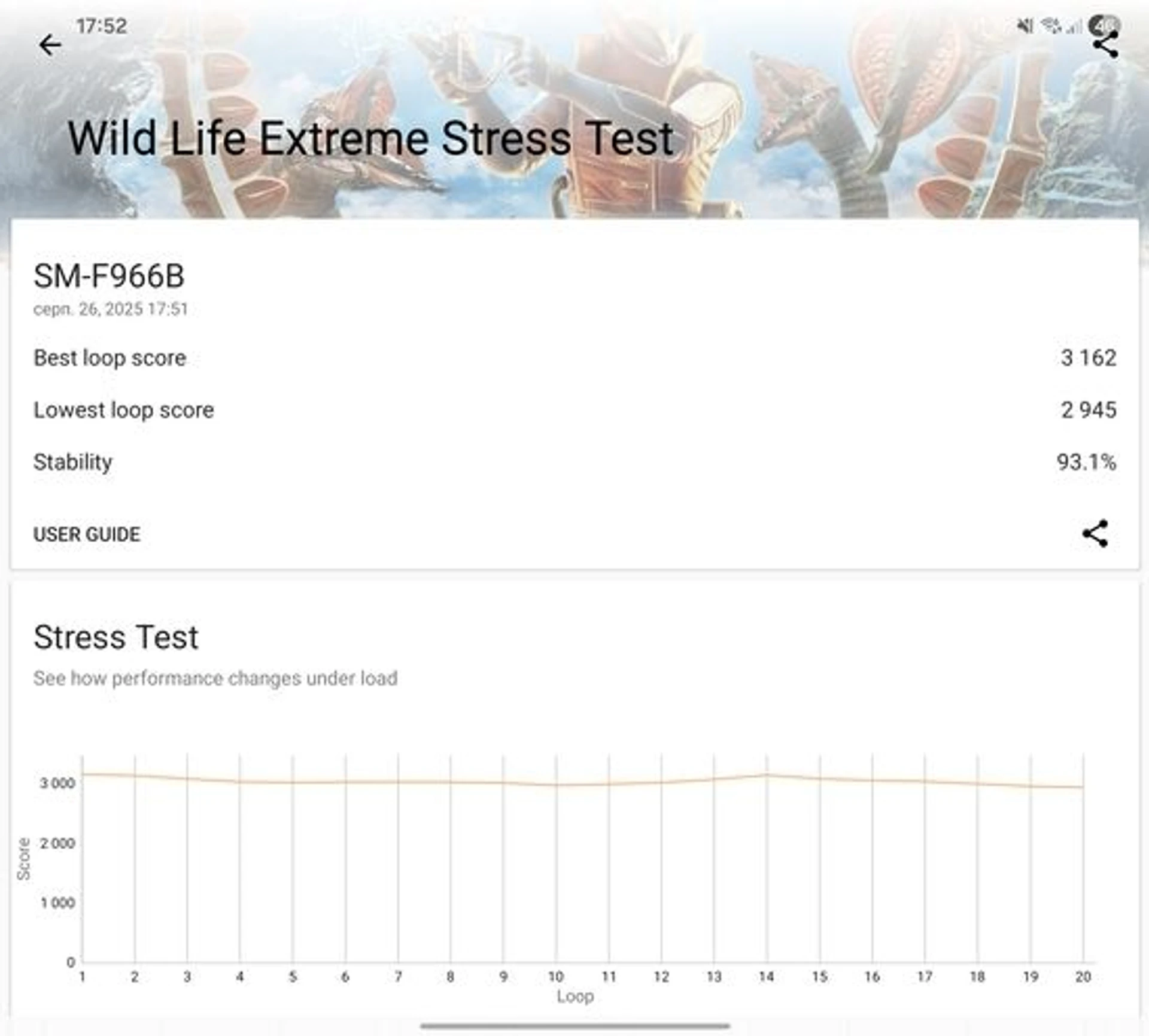The height and width of the screenshot is (1036, 1149).
Task: Tap the Wi-Fi signal status icon
Action: coord(1051,26)
